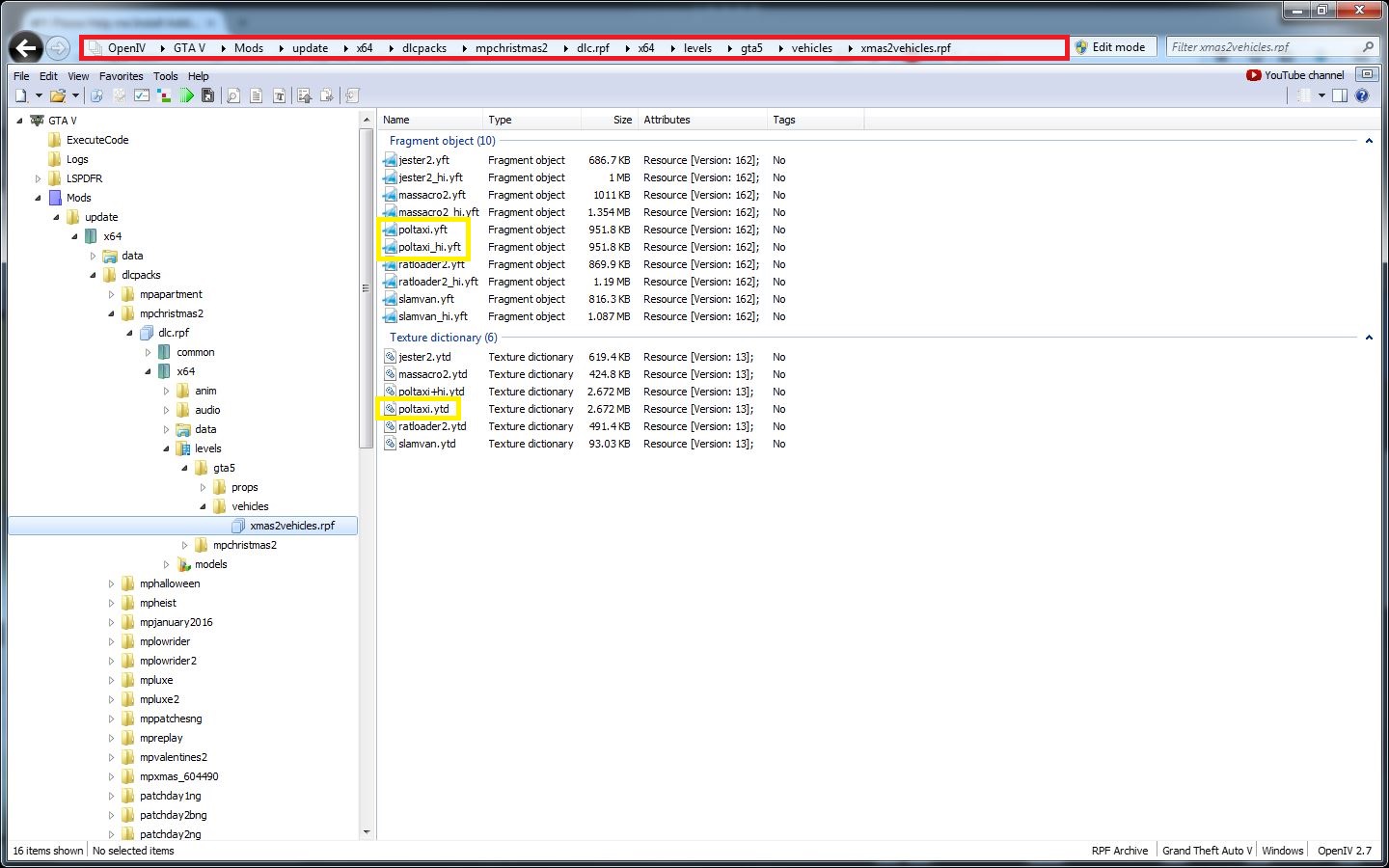The height and width of the screenshot is (868, 1389).
Task: Open the Edit menu
Action: (x=48, y=76)
